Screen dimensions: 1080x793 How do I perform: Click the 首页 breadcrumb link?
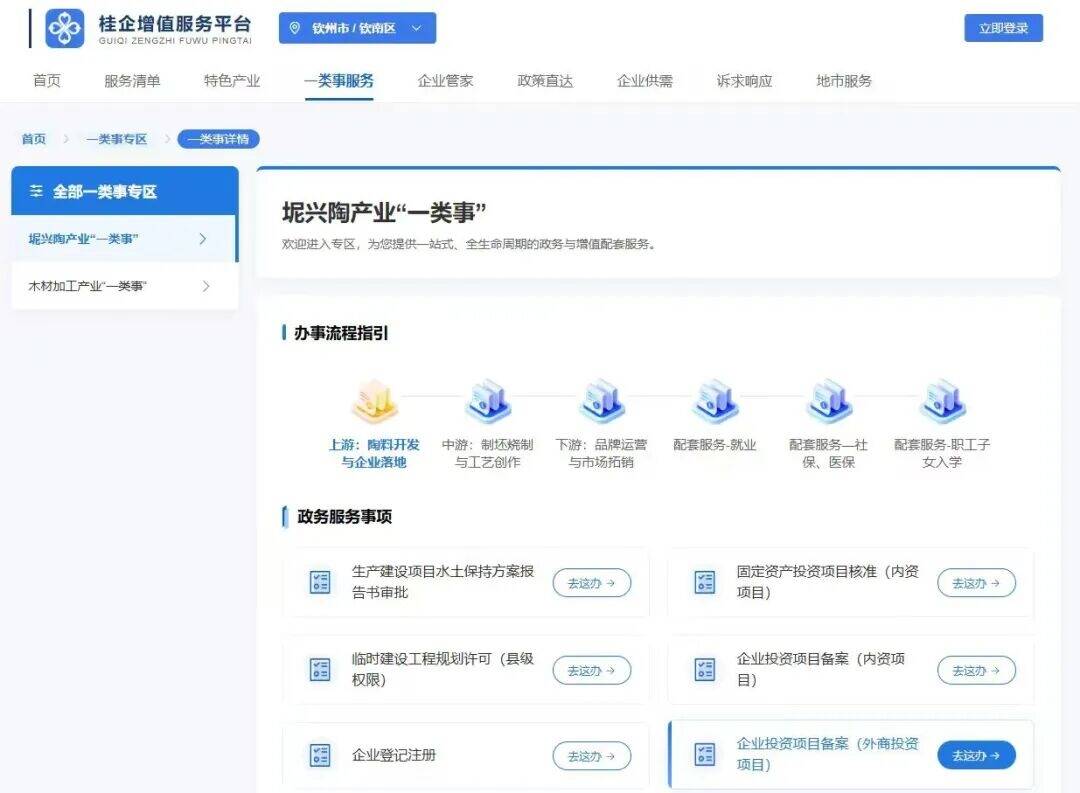[x=34, y=139]
